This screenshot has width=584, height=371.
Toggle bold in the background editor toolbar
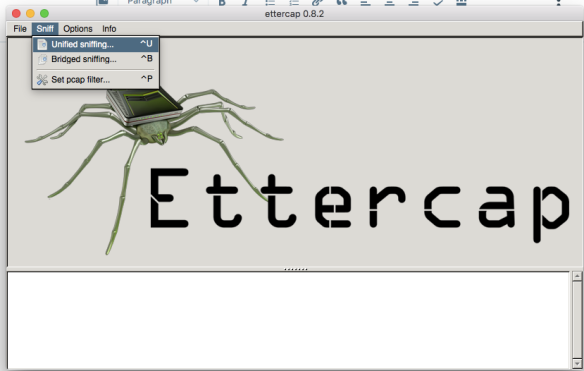point(222,3)
